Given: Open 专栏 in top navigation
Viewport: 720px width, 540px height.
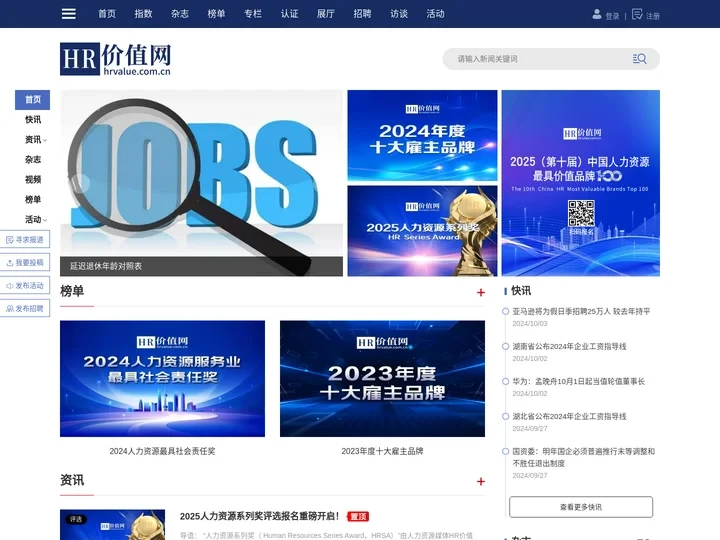Looking at the screenshot, I should pos(253,14).
